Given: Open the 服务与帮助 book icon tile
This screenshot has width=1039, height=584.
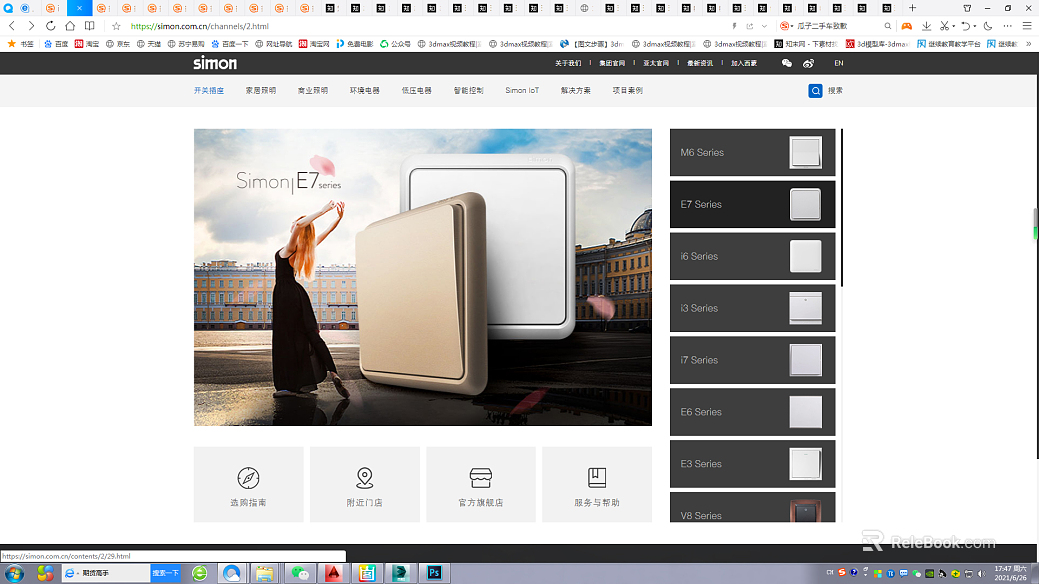Looking at the screenshot, I should tap(596, 484).
